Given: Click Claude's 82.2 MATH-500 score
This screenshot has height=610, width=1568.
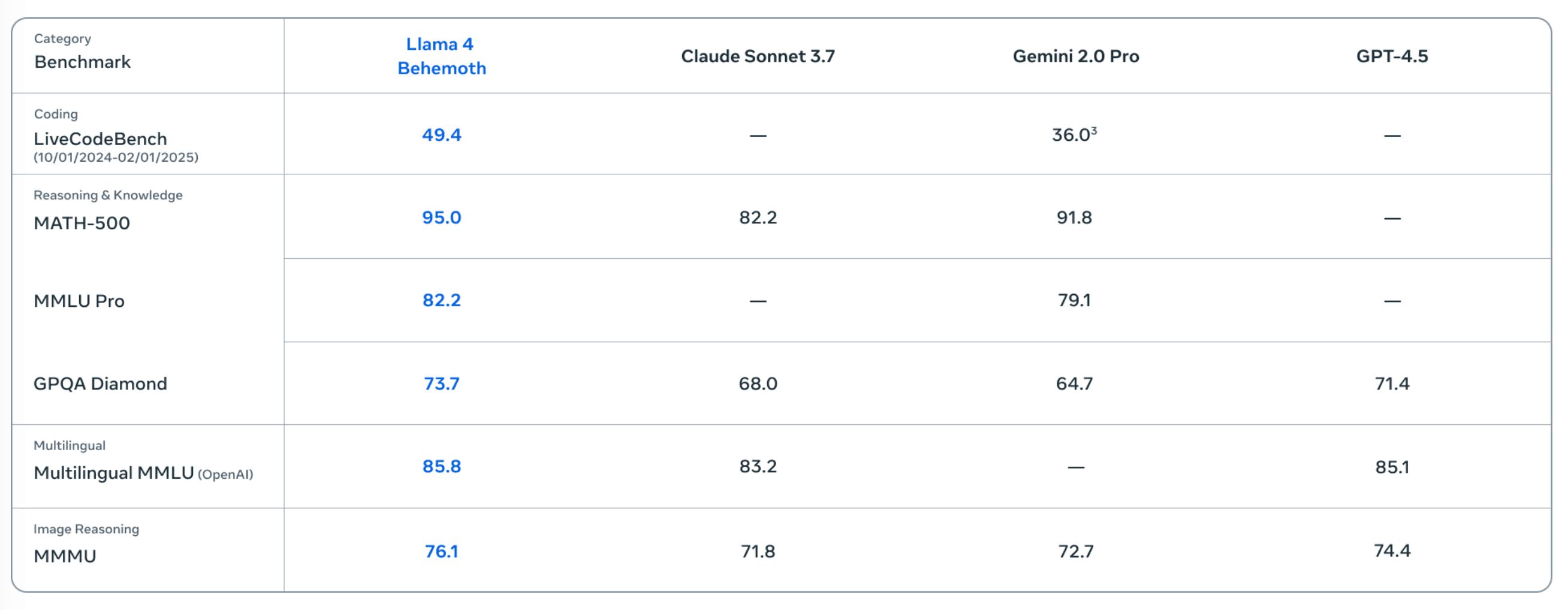Looking at the screenshot, I should tap(758, 218).
